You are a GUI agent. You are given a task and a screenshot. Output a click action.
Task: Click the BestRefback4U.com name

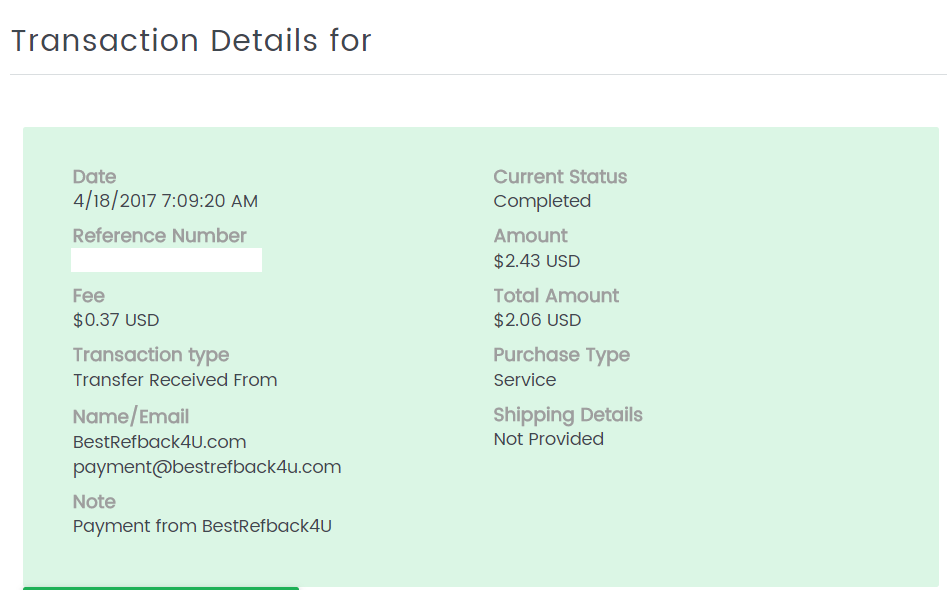159,442
